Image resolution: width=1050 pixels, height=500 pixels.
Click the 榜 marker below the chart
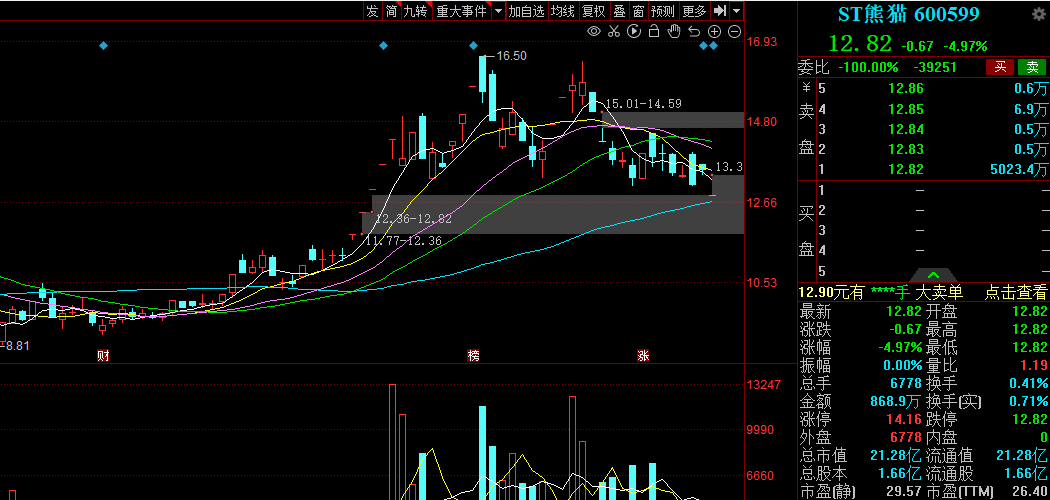point(473,356)
